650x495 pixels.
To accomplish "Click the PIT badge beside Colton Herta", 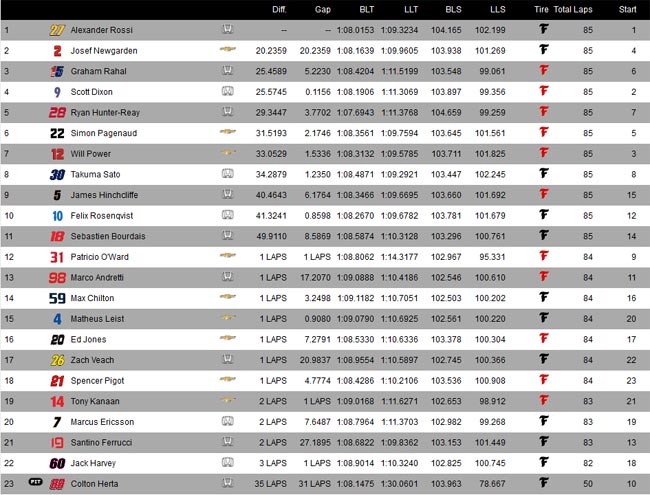I will tap(36, 482).
